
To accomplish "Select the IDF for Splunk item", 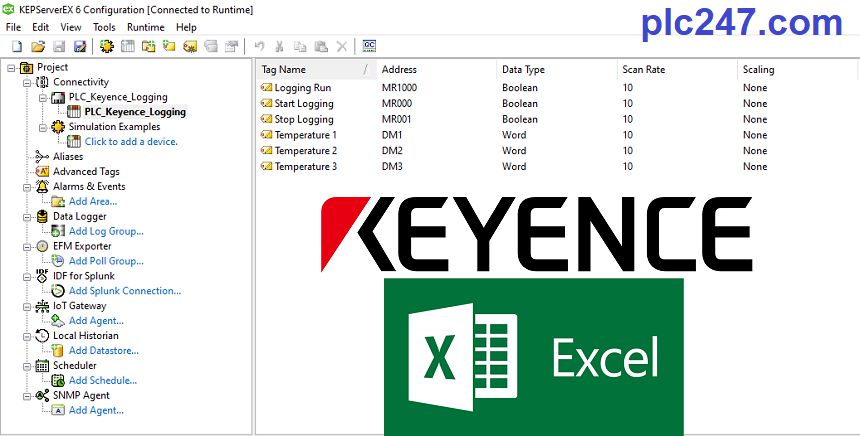I will (x=83, y=276).
